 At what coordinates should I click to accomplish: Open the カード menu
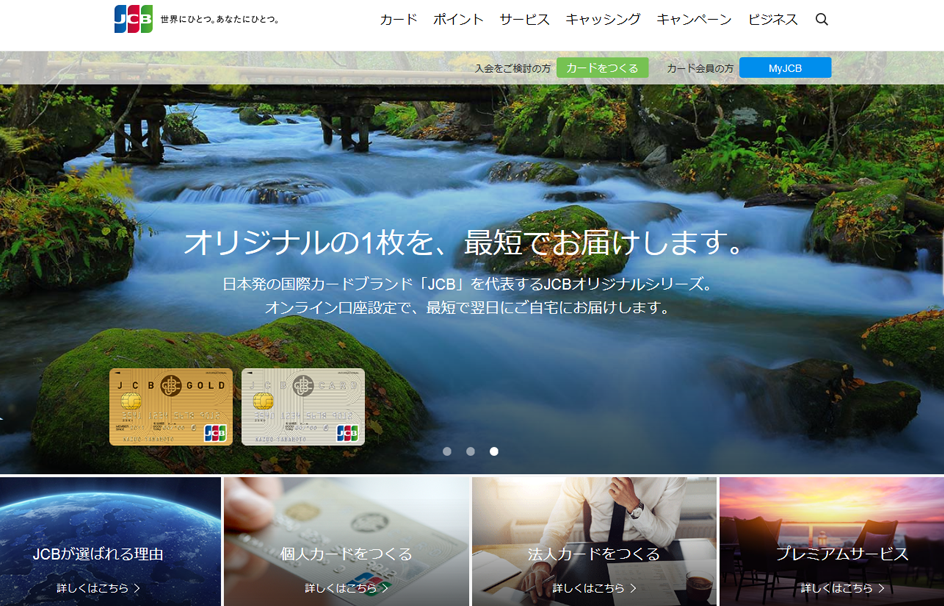coord(398,19)
